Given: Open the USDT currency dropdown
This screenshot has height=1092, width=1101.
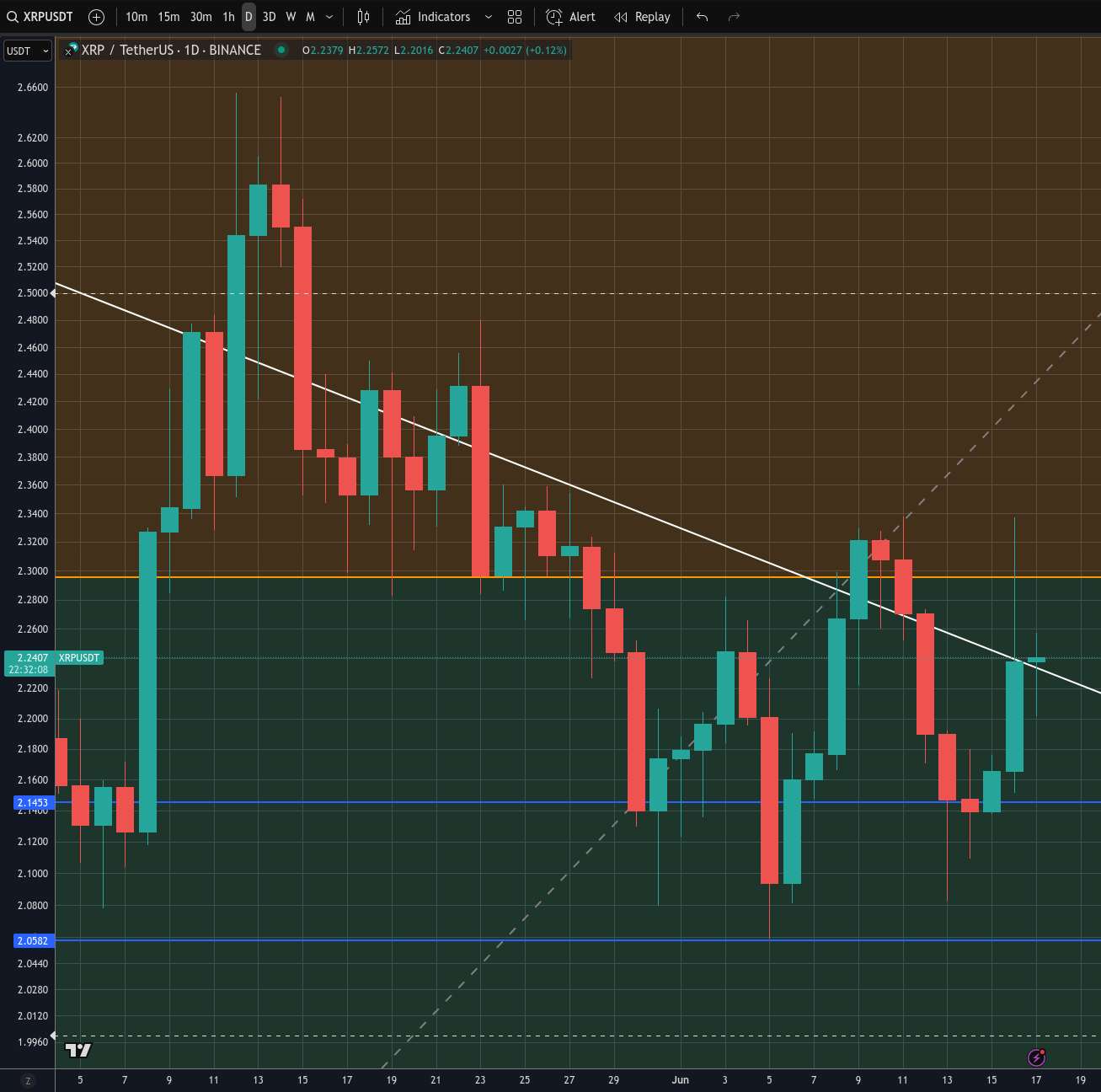Looking at the screenshot, I should [x=28, y=51].
